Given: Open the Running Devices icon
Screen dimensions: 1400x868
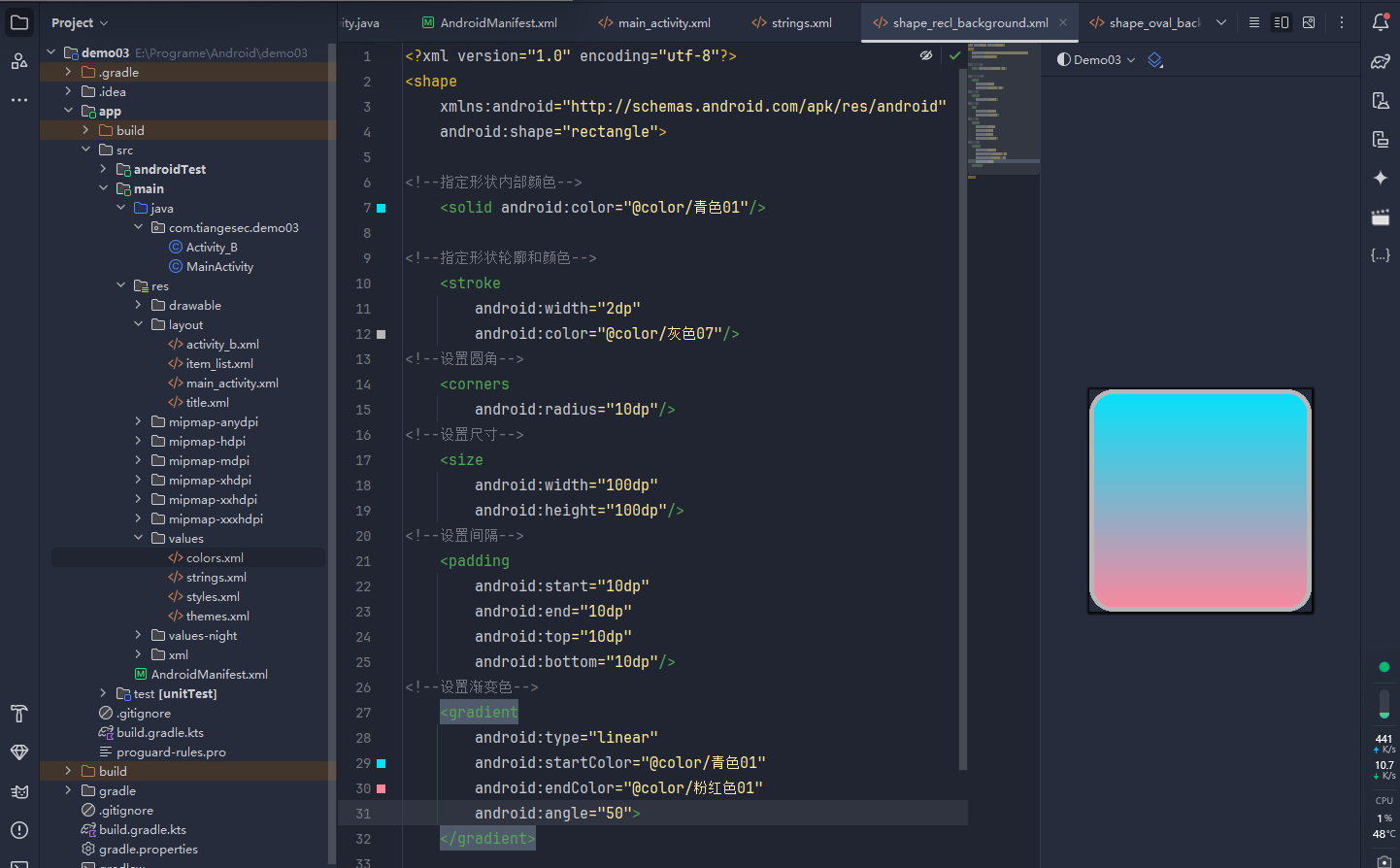Looking at the screenshot, I should click(x=1381, y=139).
